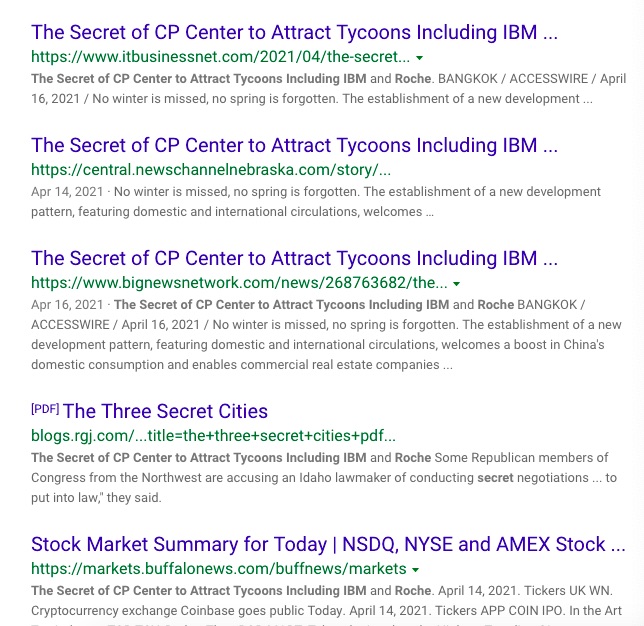Open the headline above the newschannelnebraska URL
Screen dimensions: 644x626
point(294,145)
